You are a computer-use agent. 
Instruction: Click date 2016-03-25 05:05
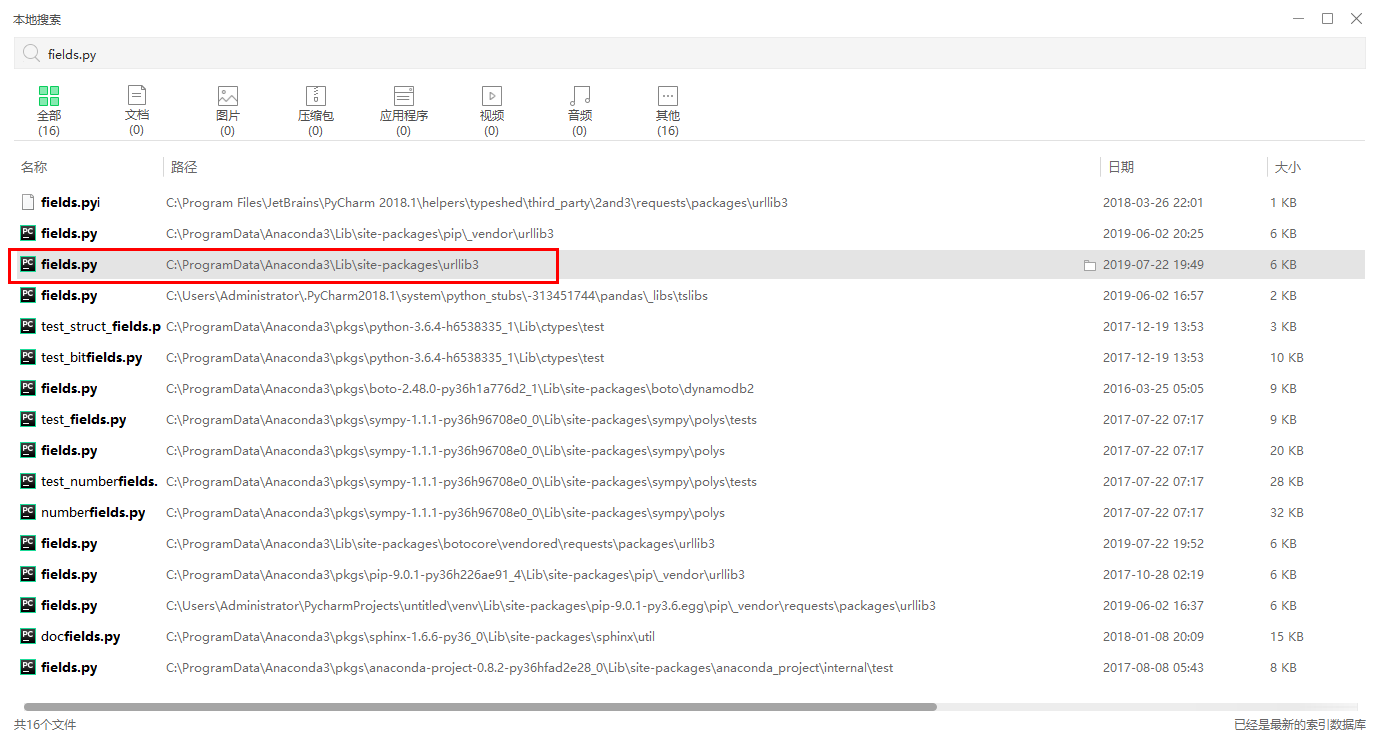[1153, 388]
